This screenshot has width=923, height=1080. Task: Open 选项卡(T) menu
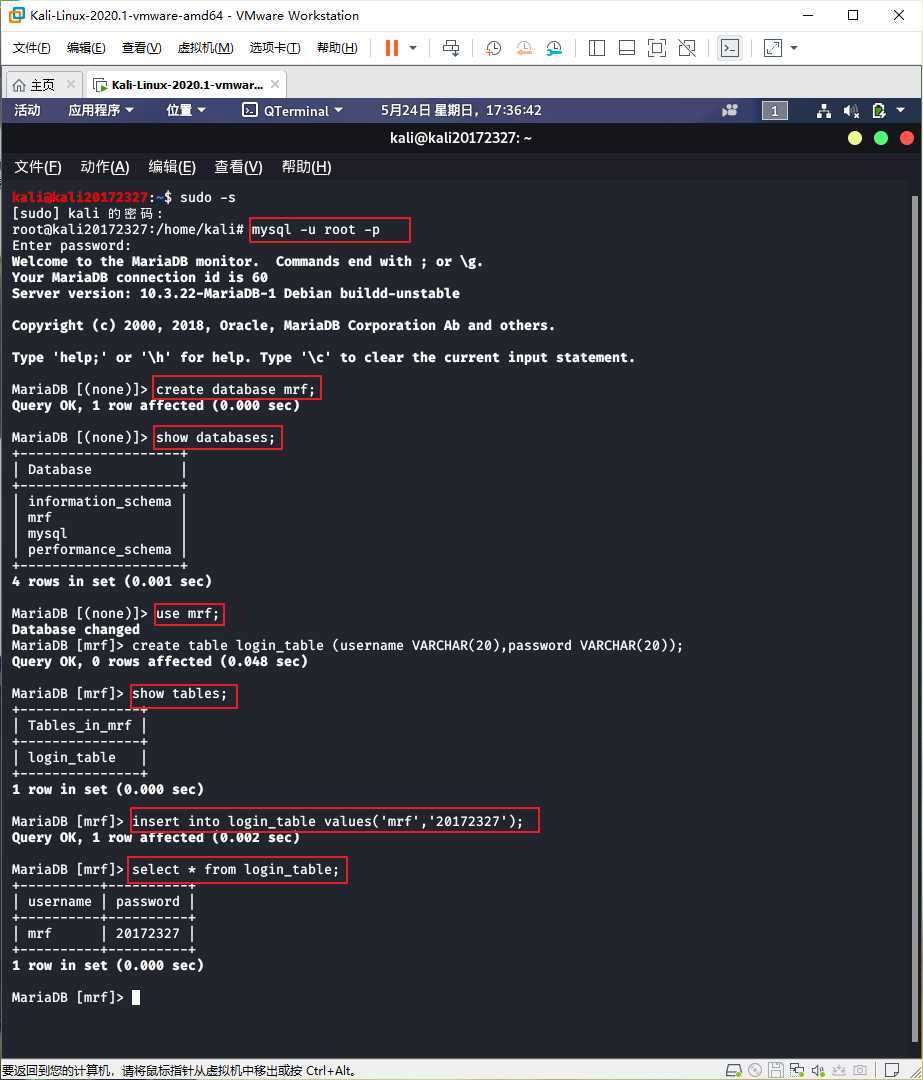pyautogui.click(x=275, y=48)
